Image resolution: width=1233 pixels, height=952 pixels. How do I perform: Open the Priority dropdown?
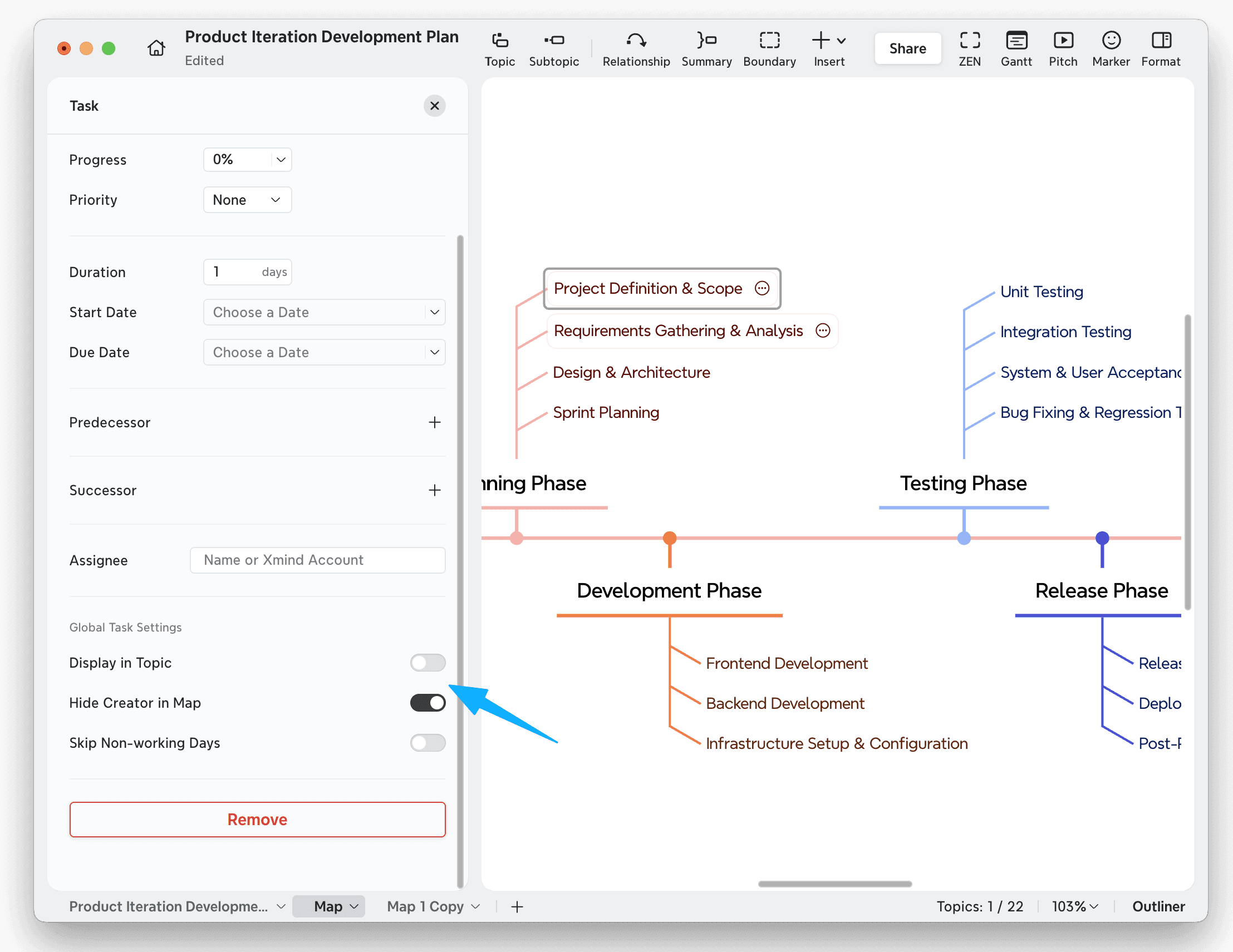(x=247, y=199)
